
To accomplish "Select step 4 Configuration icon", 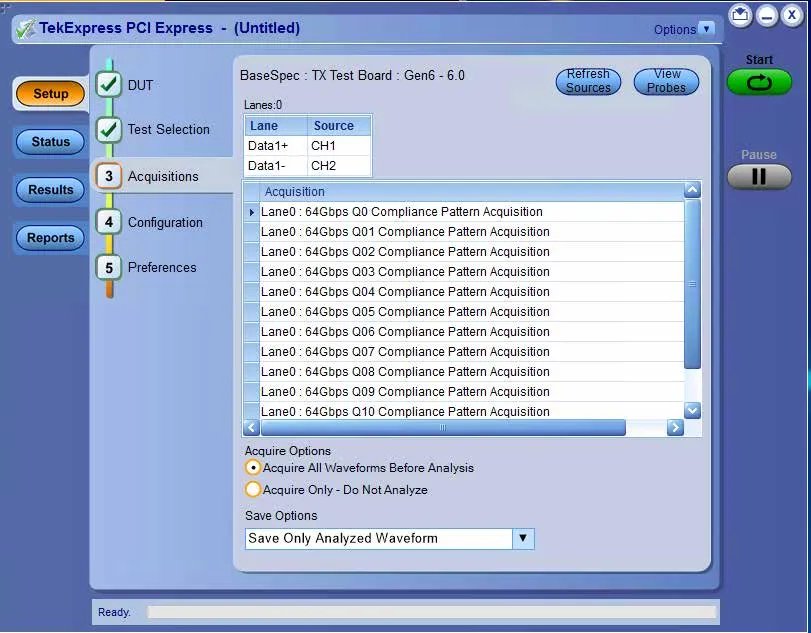I will (x=109, y=222).
